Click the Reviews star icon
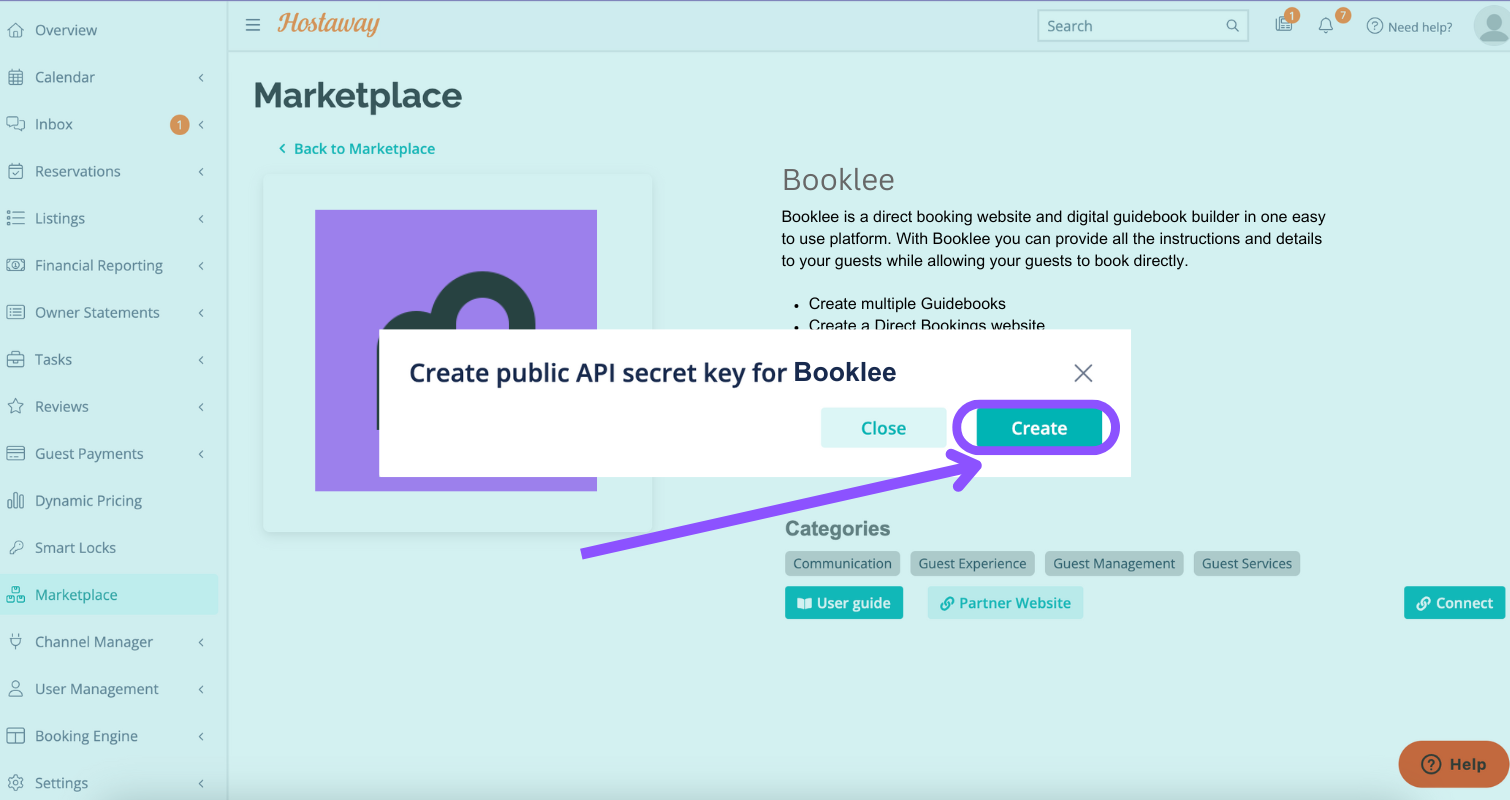Viewport: 1510px width, 800px height. pyautogui.click(x=15, y=406)
